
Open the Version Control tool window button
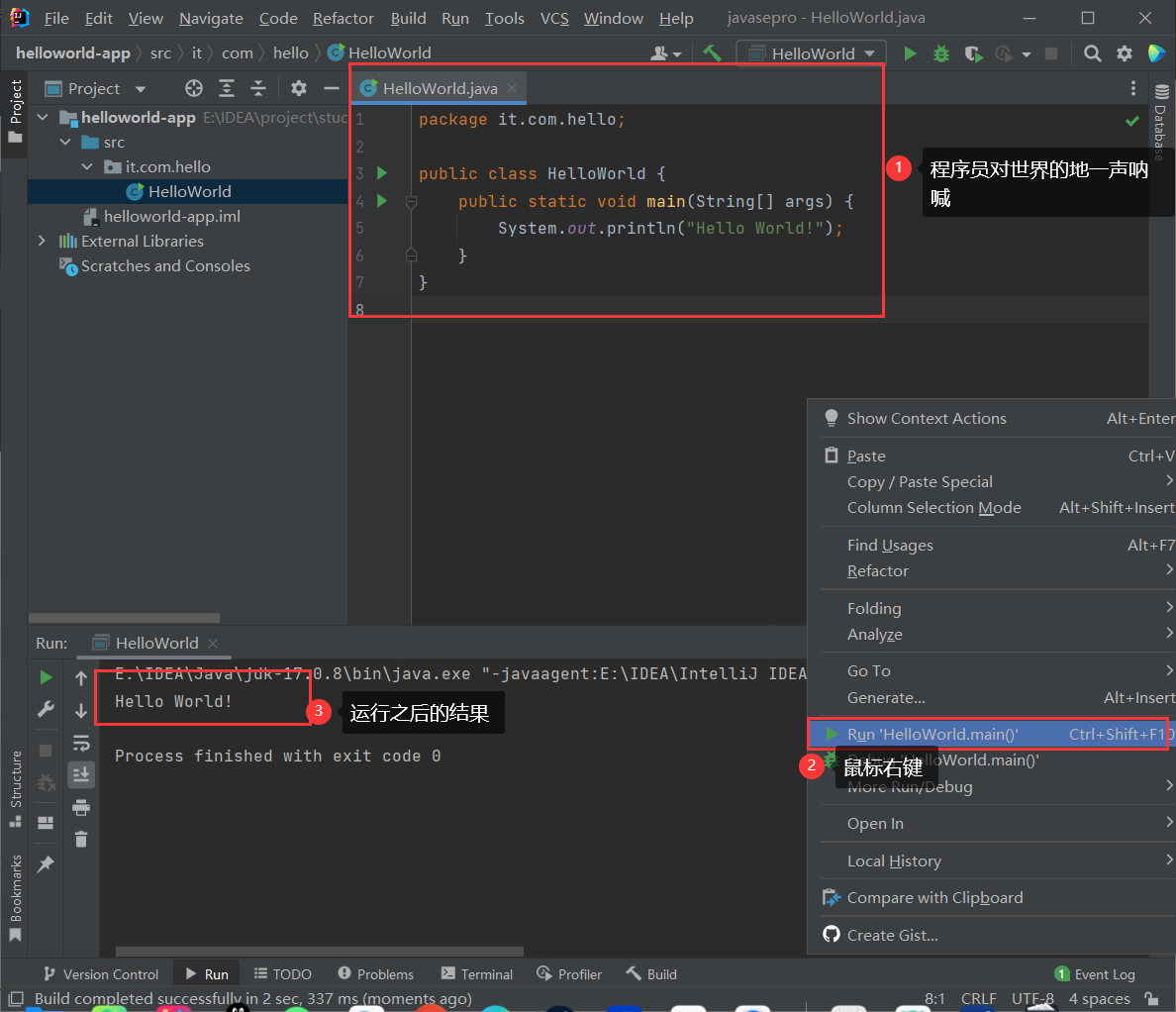coord(101,973)
